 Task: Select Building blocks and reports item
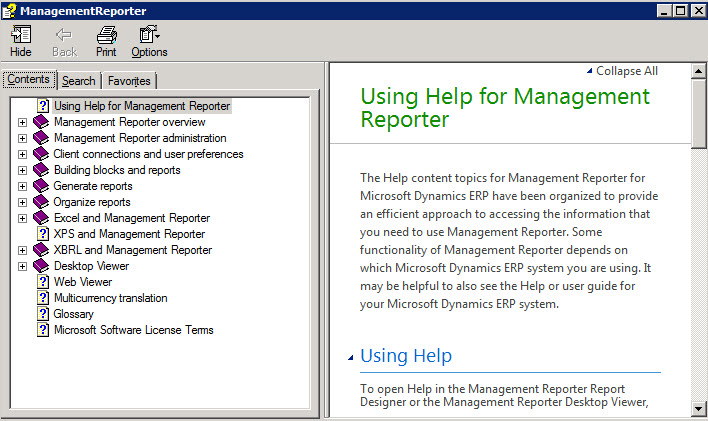[117, 170]
